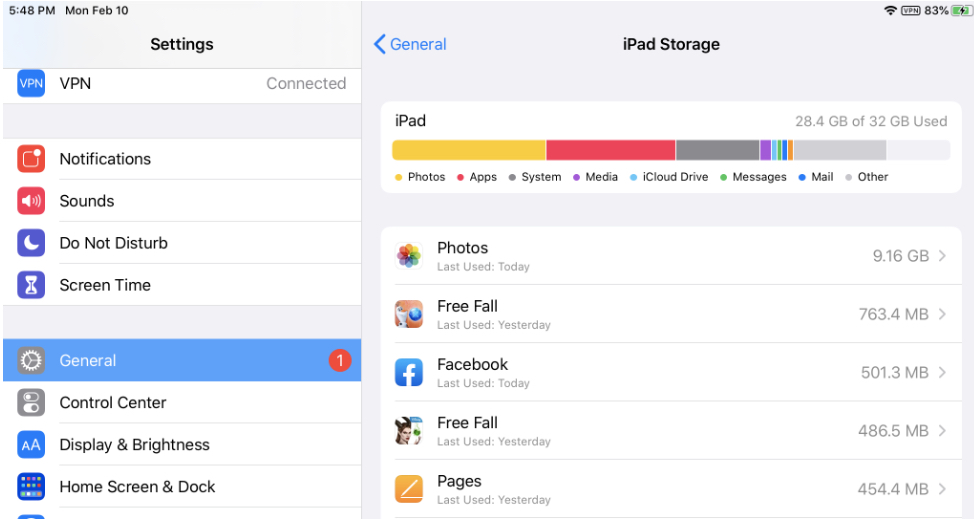Tap the '486.5 MB' size value

[893, 431]
